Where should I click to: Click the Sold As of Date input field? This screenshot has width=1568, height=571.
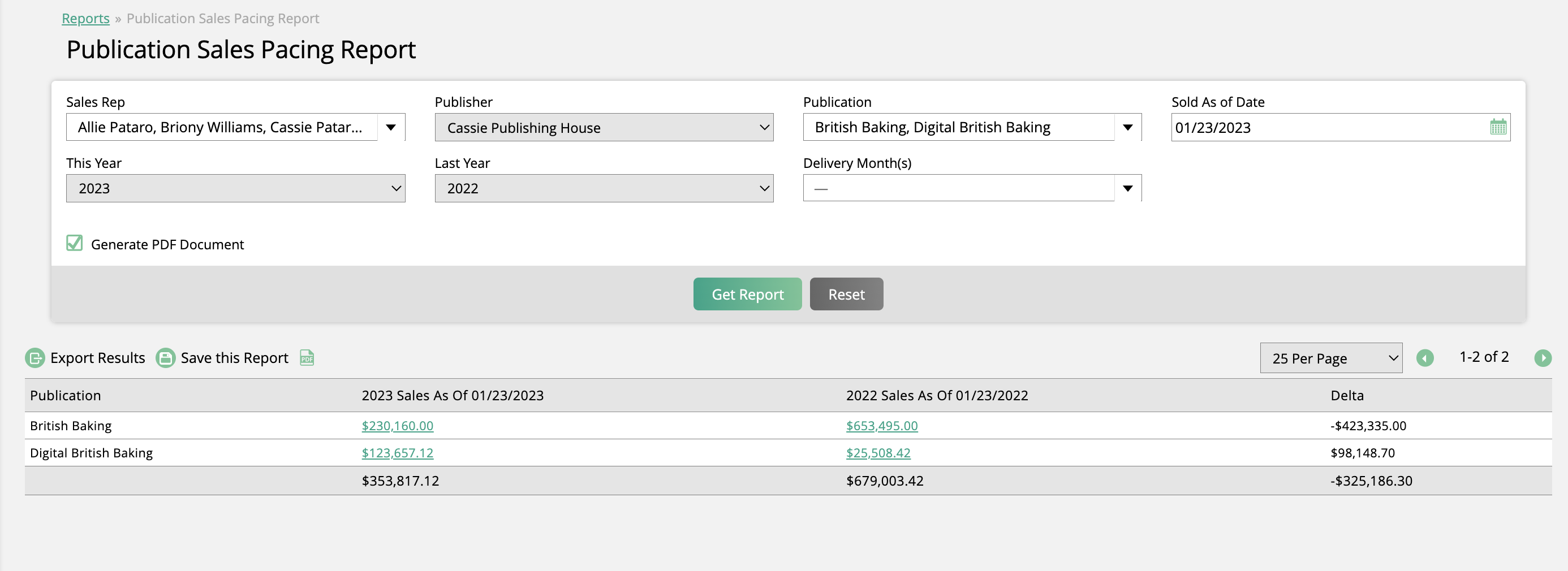point(1309,127)
